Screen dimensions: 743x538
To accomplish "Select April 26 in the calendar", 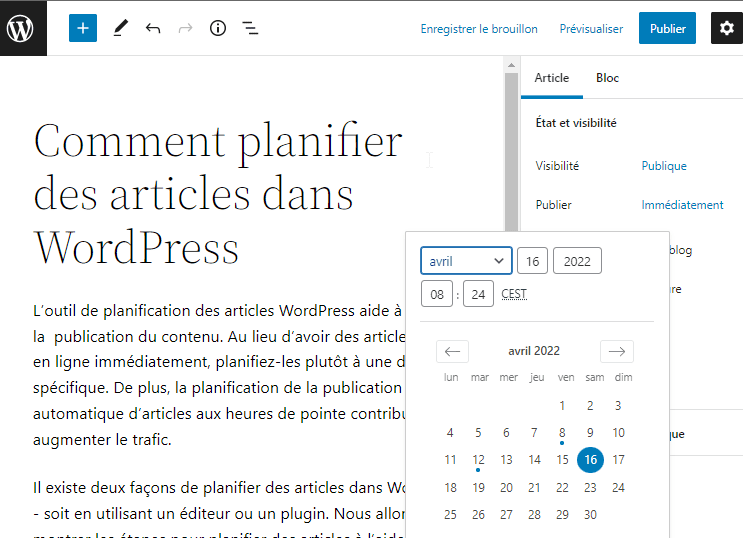I will point(478,515).
